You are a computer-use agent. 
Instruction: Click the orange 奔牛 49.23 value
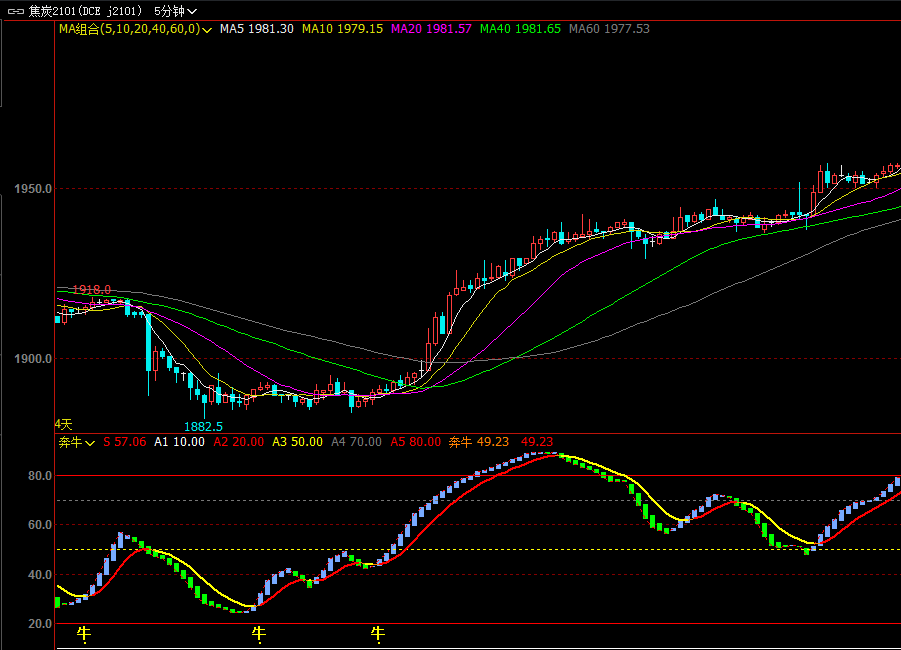click(479, 442)
